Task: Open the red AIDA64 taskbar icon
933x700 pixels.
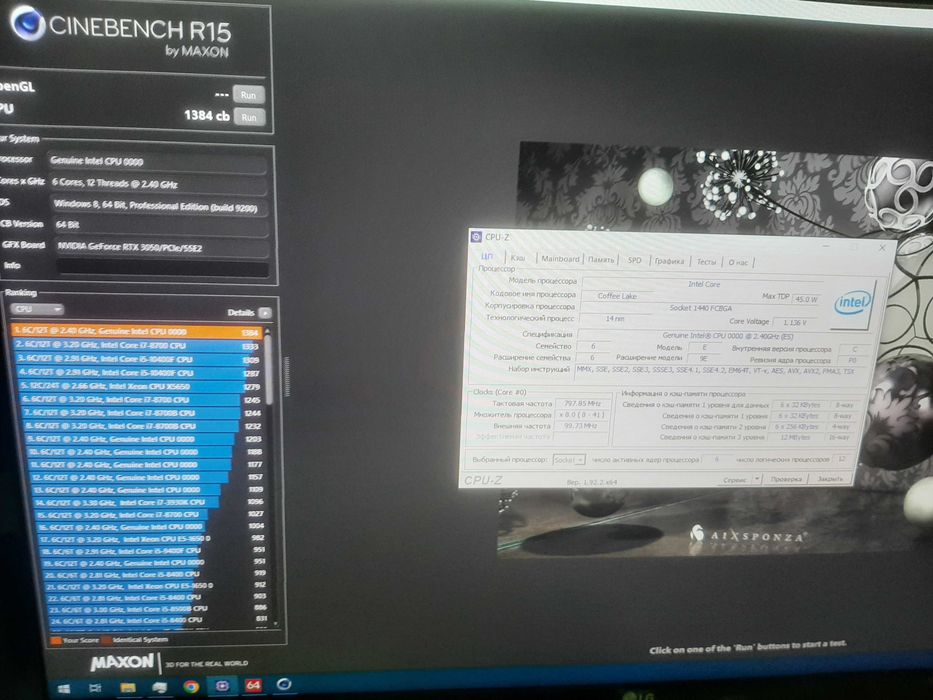Action: tap(253, 685)
